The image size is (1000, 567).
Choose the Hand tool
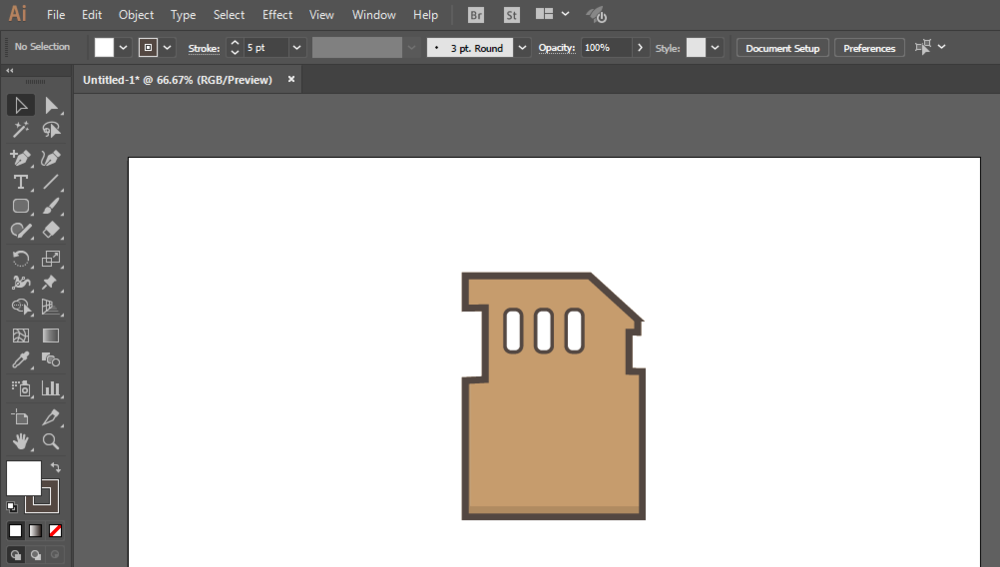pos(20,441)
